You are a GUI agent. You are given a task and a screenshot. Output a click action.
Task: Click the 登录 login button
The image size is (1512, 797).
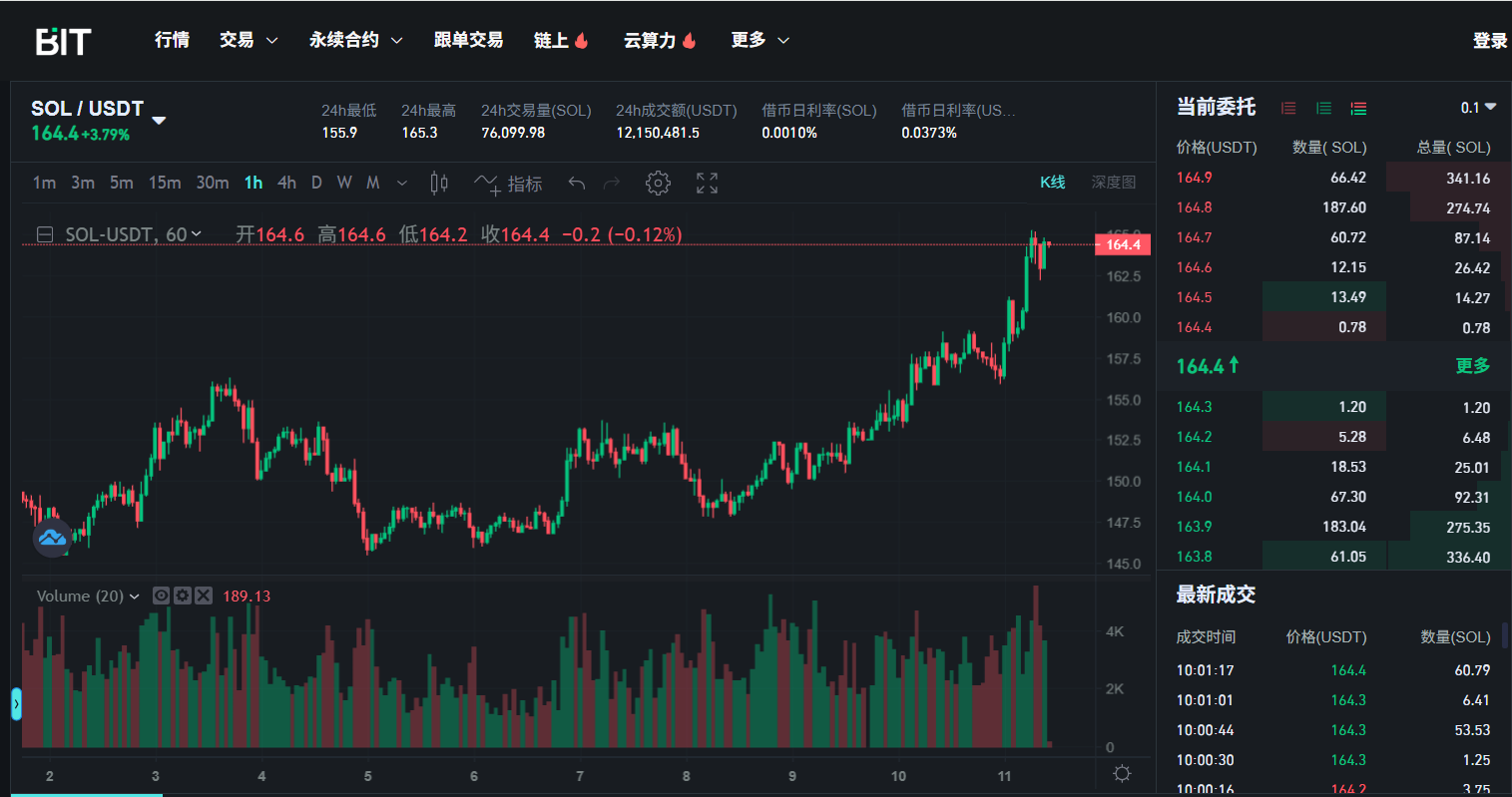pyautogui.click(x=1489, y=40)
